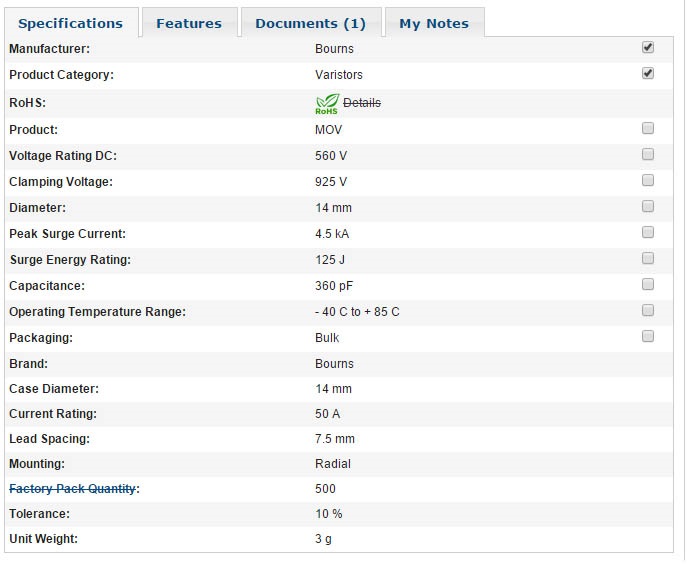Tick the Surge Energy Rating checkbox
The height and width of the screenshot is (566, 700).
(648, 258)
